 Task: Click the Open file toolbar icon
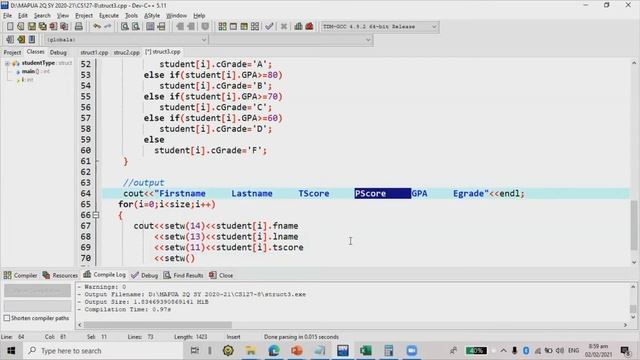coord(21,27)
